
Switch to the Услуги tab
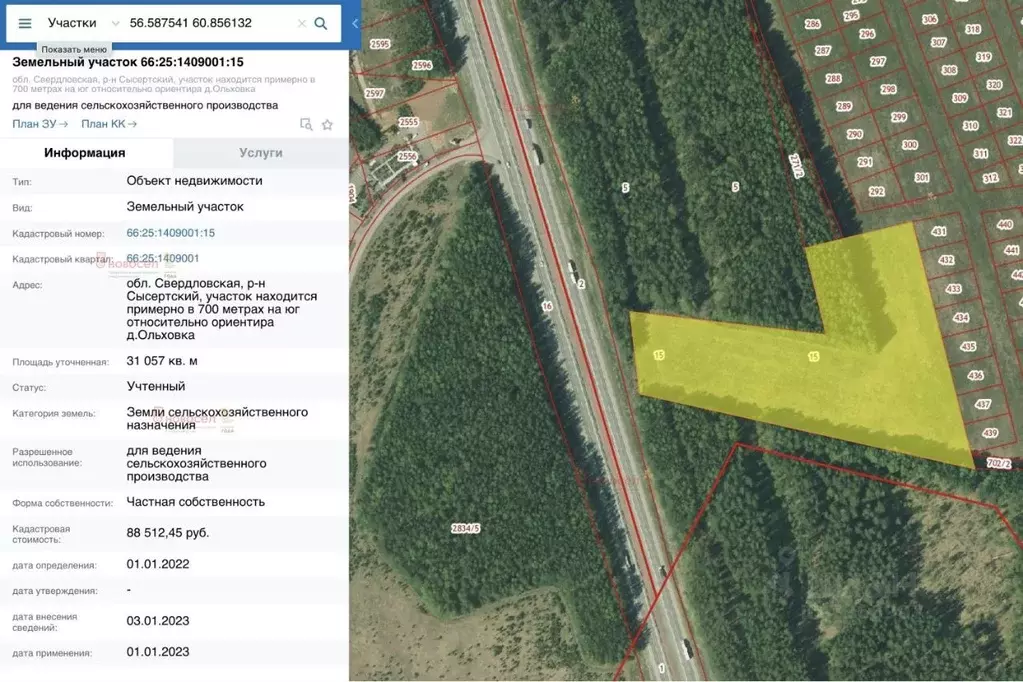(261, 153)
